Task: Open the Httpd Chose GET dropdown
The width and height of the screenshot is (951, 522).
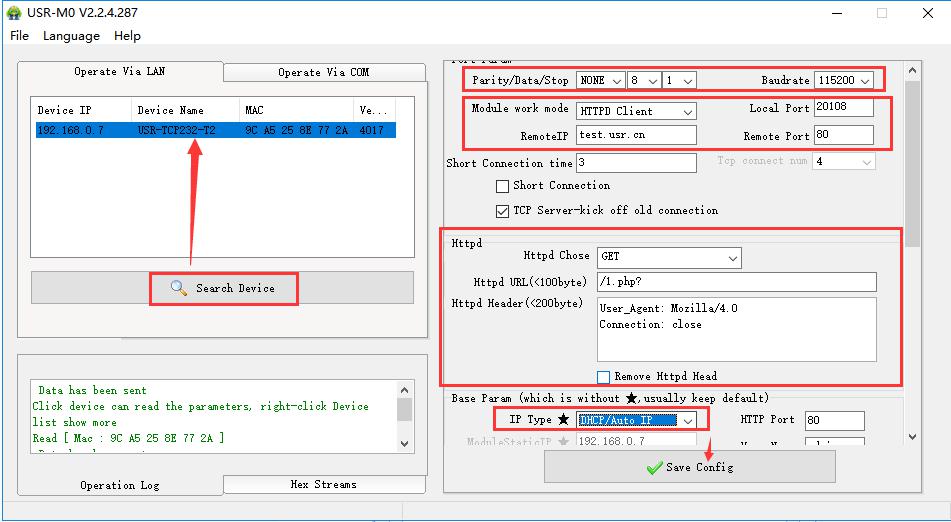Action: point(669,257)
